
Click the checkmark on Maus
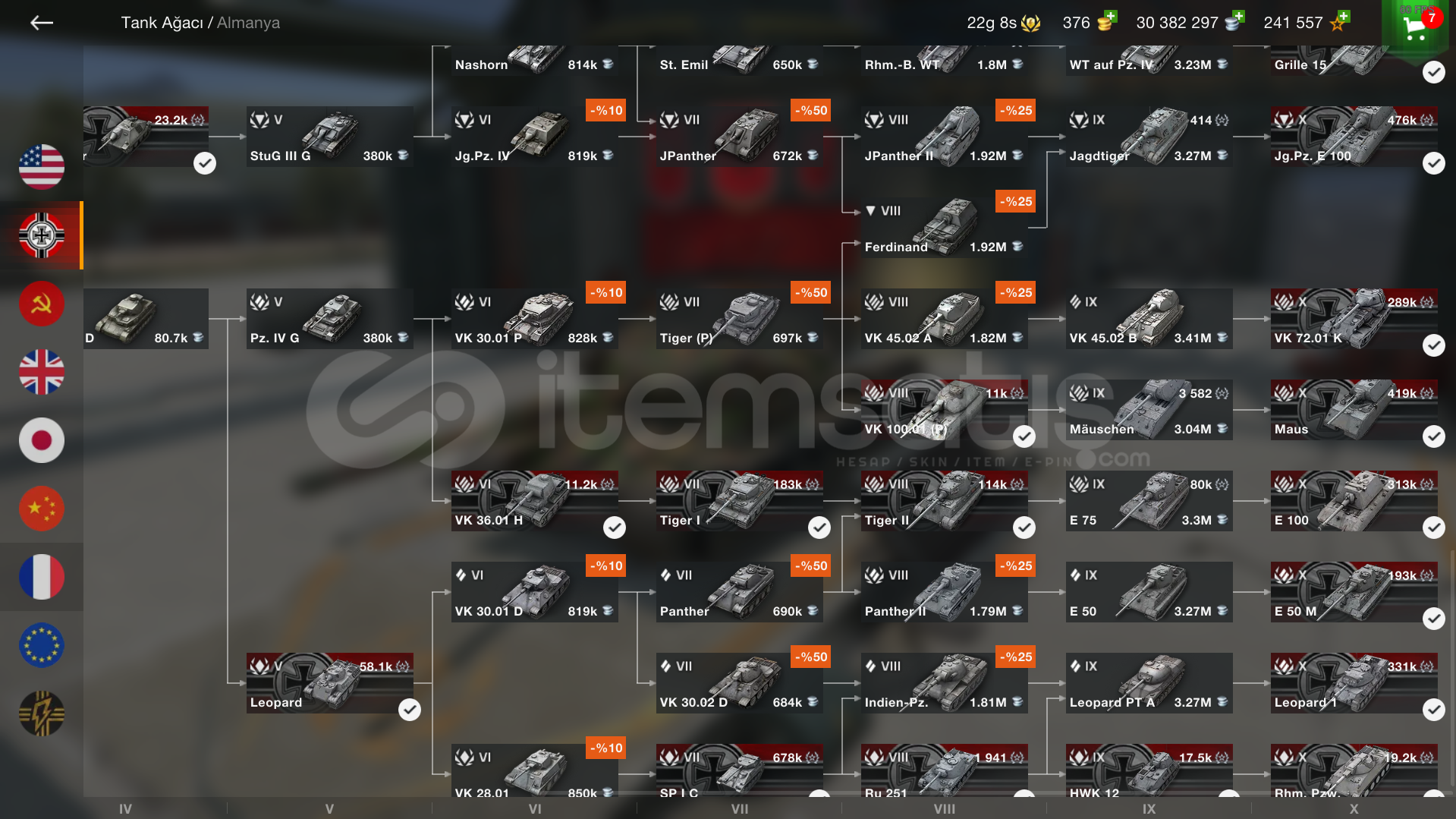pos(1433,436)
